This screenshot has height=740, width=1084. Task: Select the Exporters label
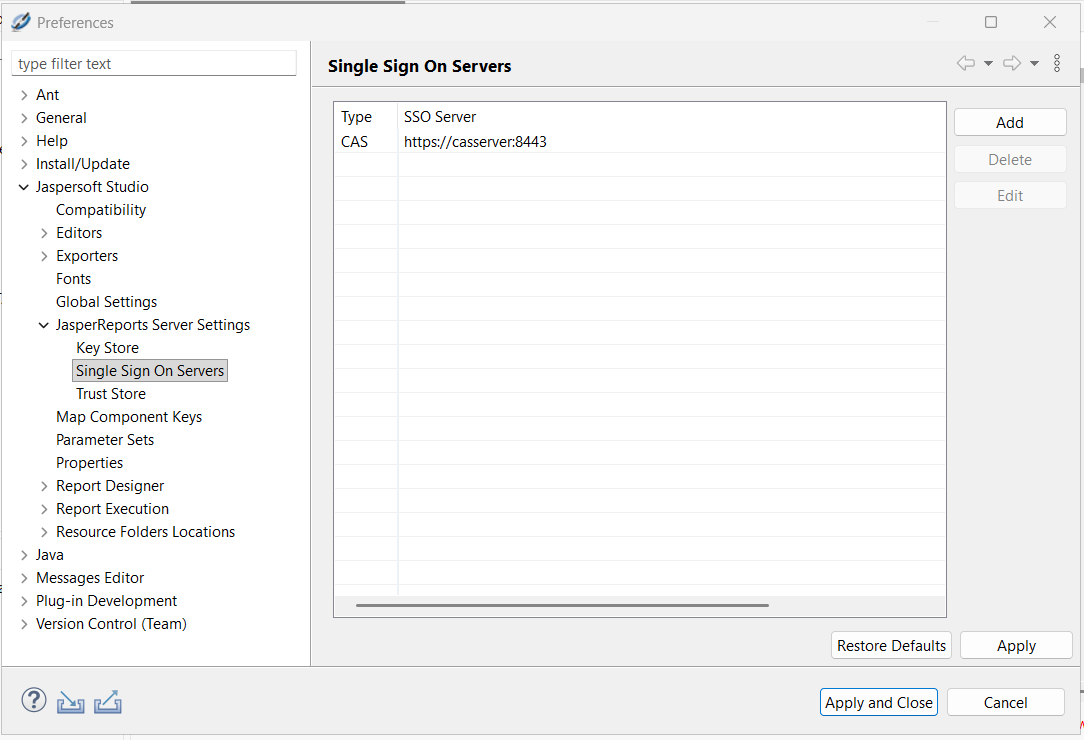[86, 256]
